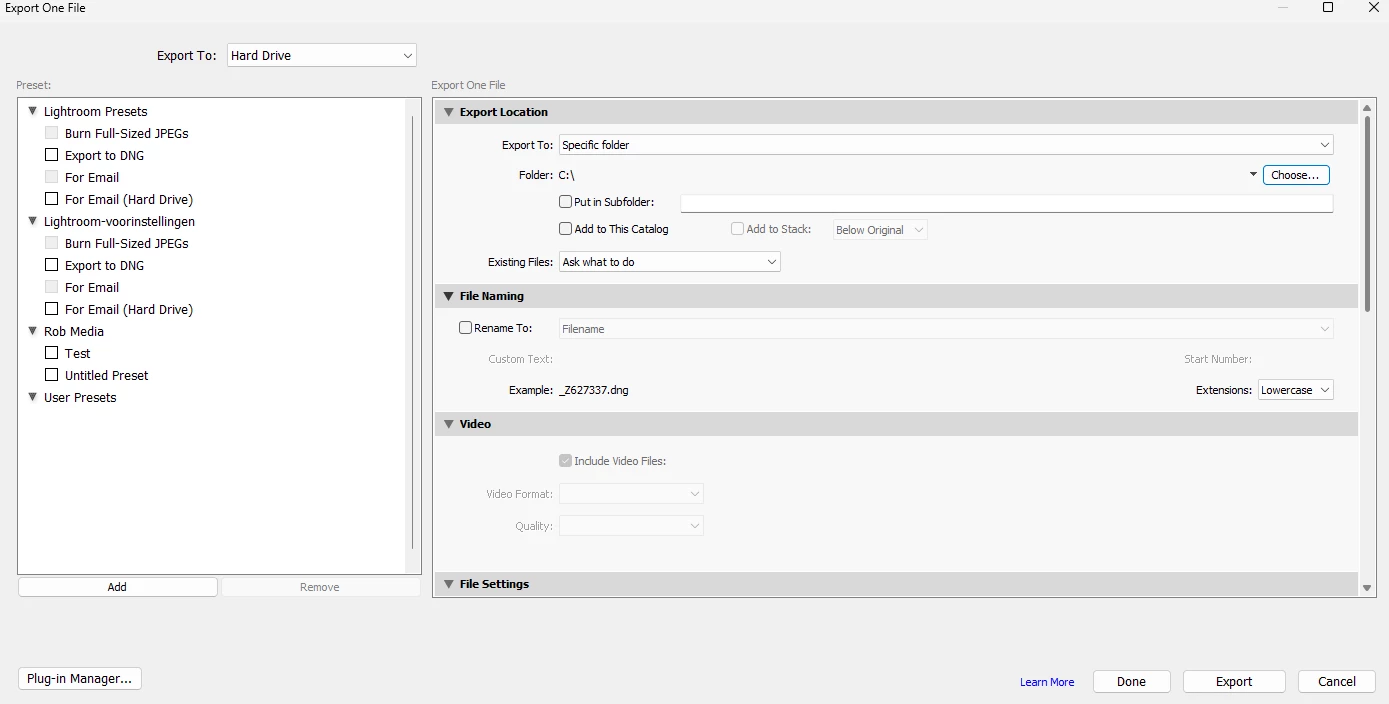Click the subfolder name input field
Screen dimensions: 1389x704
pos(1007,203)
